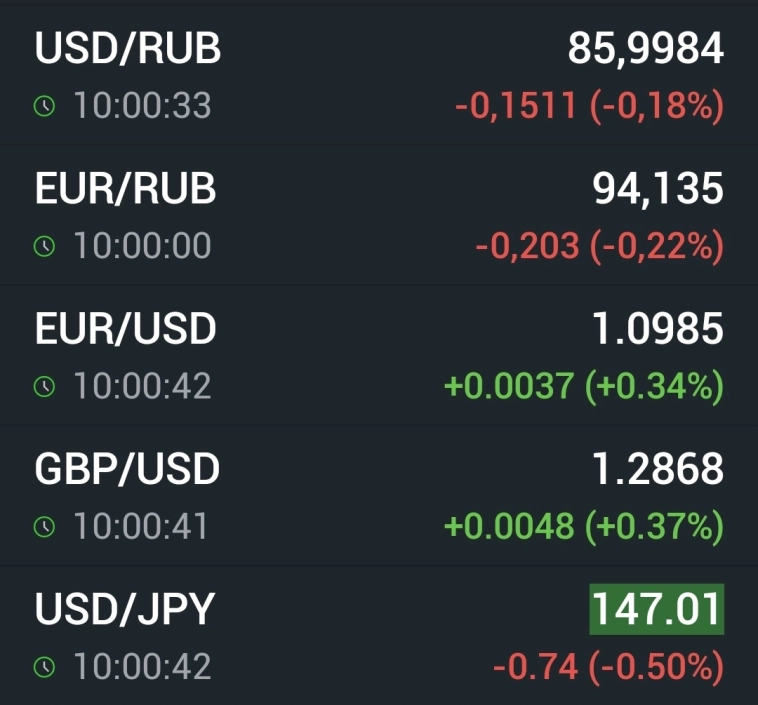Click the red -0.74 (-0.50%) change
The width and height of the screenshot is (758, 705).
608,666
